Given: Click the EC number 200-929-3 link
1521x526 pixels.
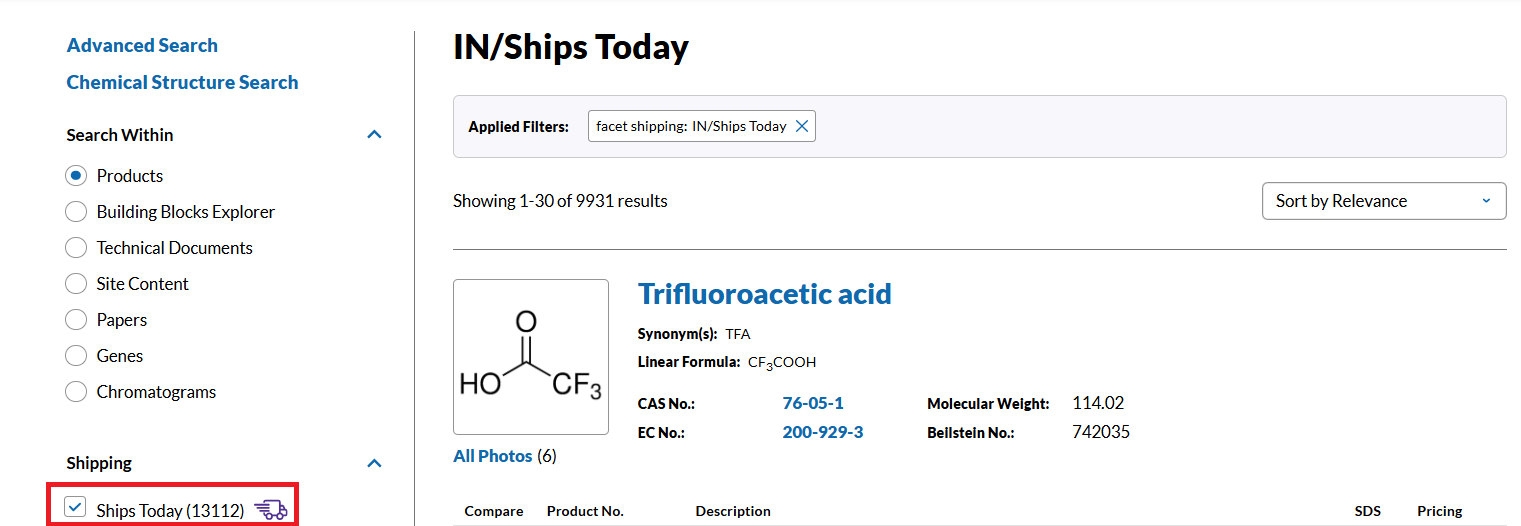Looking at the screenshot, I should pyautogui.click(x=823, y=432).
